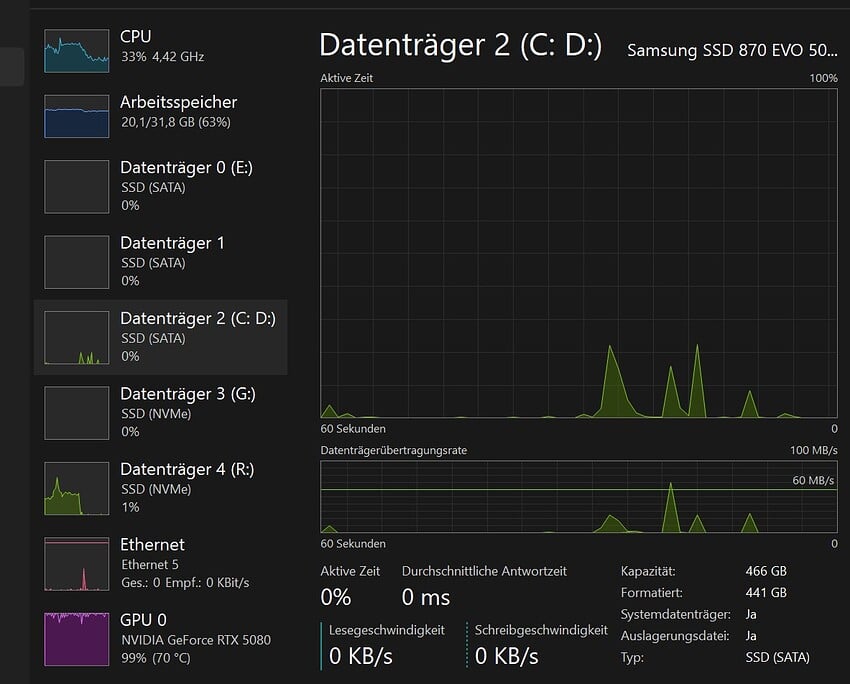Click the Datenträgerübertragungsrate graph area
The width and height of the screenshot is (850, 684).
[x=578, y=500]
